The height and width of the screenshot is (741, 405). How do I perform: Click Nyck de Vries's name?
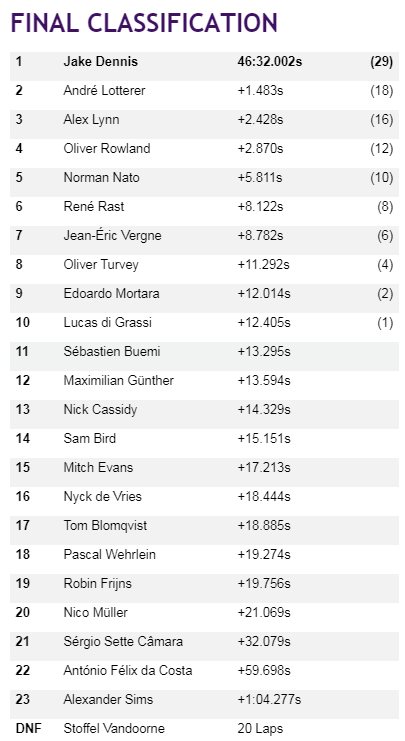click(103, 497)
